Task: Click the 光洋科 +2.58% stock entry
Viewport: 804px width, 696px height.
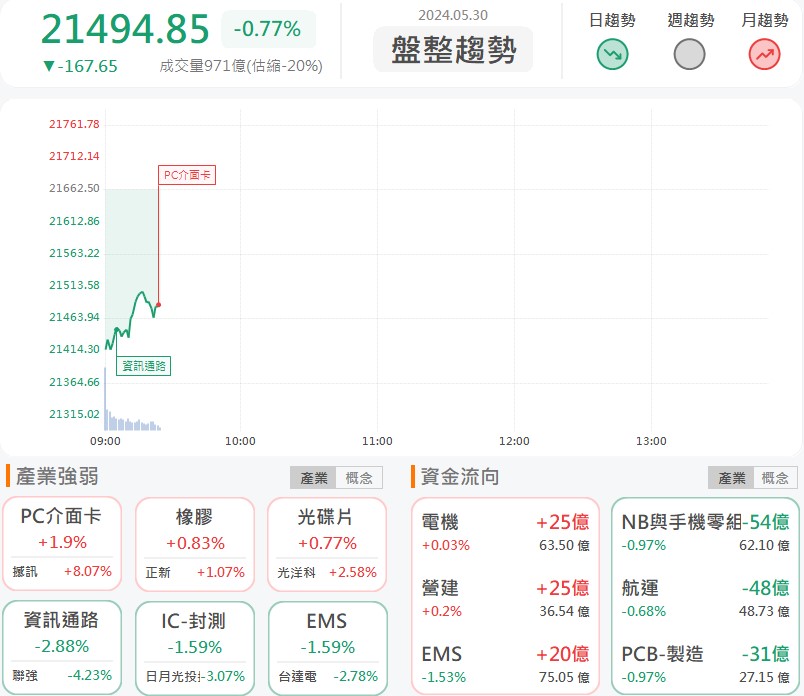Action: tap(327, 572)
